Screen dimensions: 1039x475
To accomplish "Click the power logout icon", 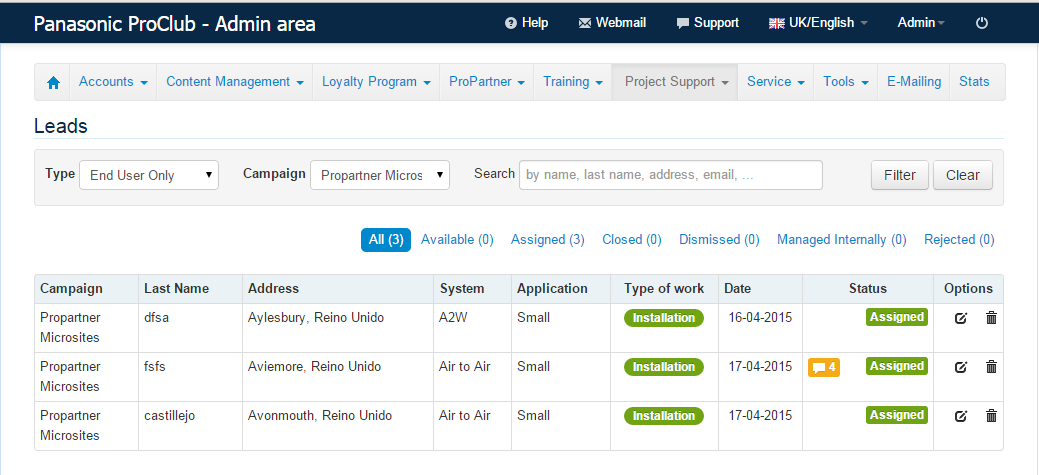I will coord(982,23).
